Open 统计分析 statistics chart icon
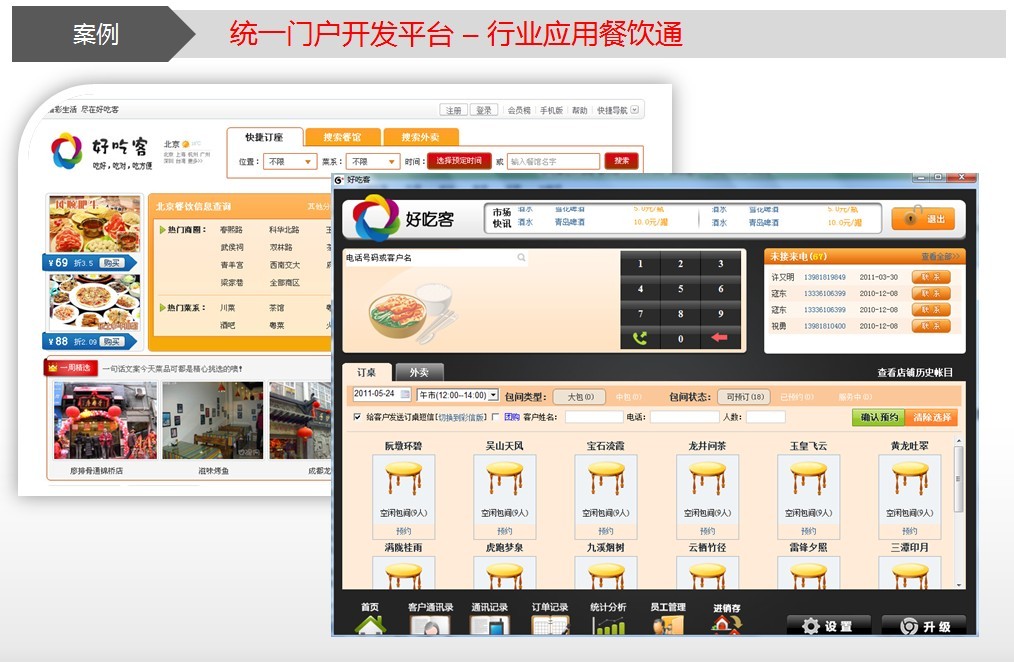The height and width of the screenshot is (662, 1014). (609, 625)
